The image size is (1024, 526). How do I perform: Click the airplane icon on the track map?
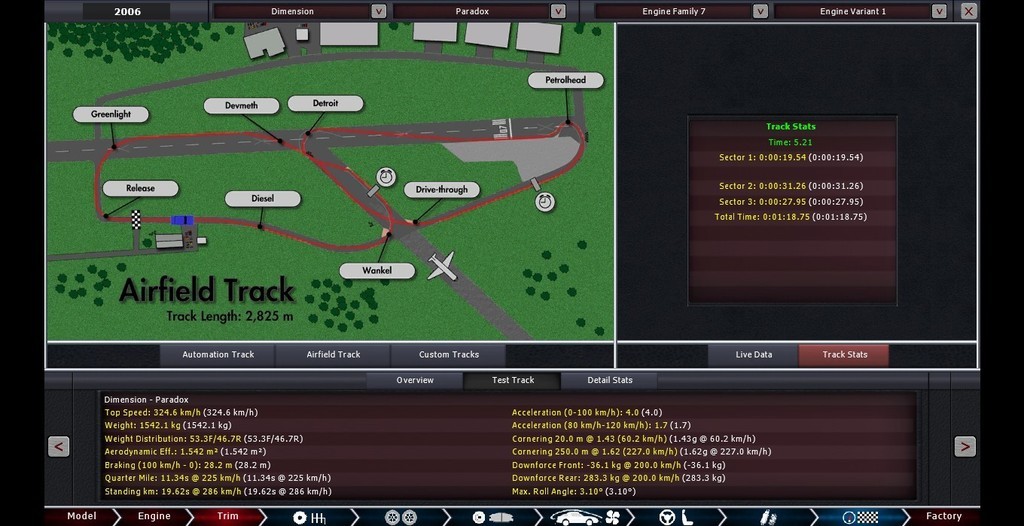441,266
